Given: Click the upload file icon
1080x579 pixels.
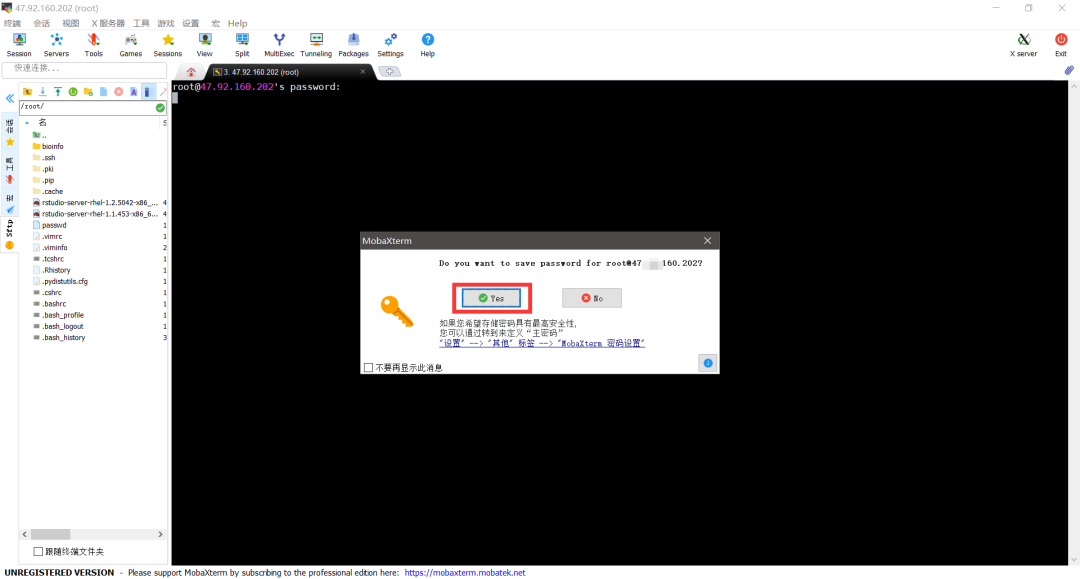Looking at the screenshot, I should tap(57, 91).
